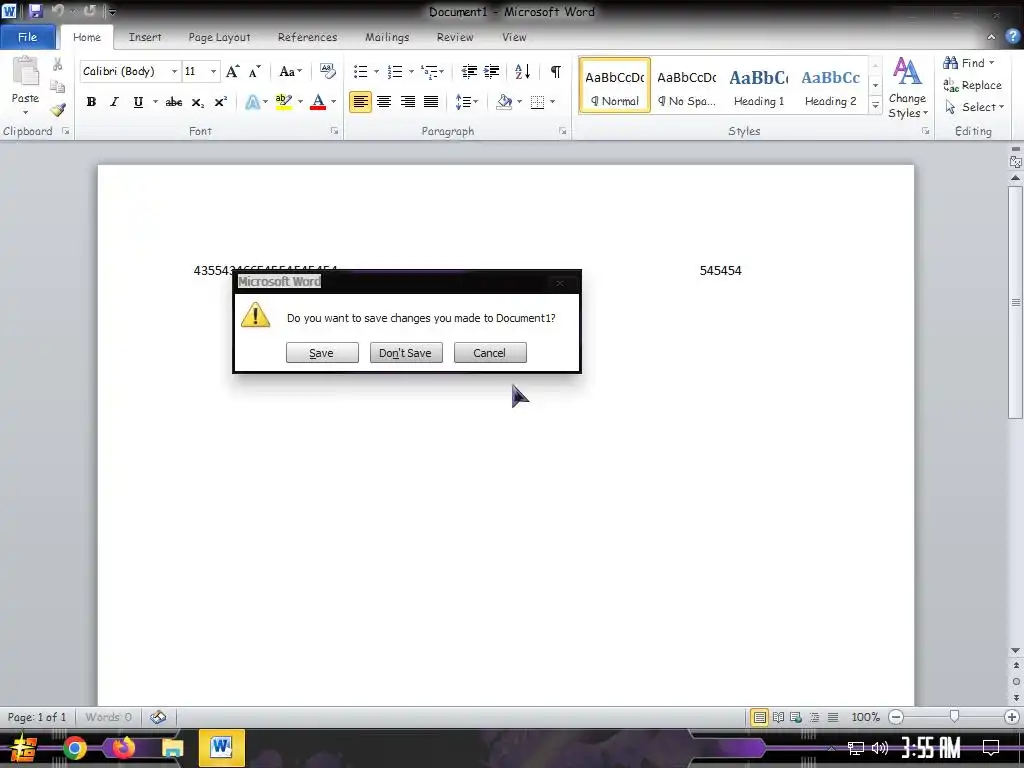Toggle Italic formatting

(114, 102)
